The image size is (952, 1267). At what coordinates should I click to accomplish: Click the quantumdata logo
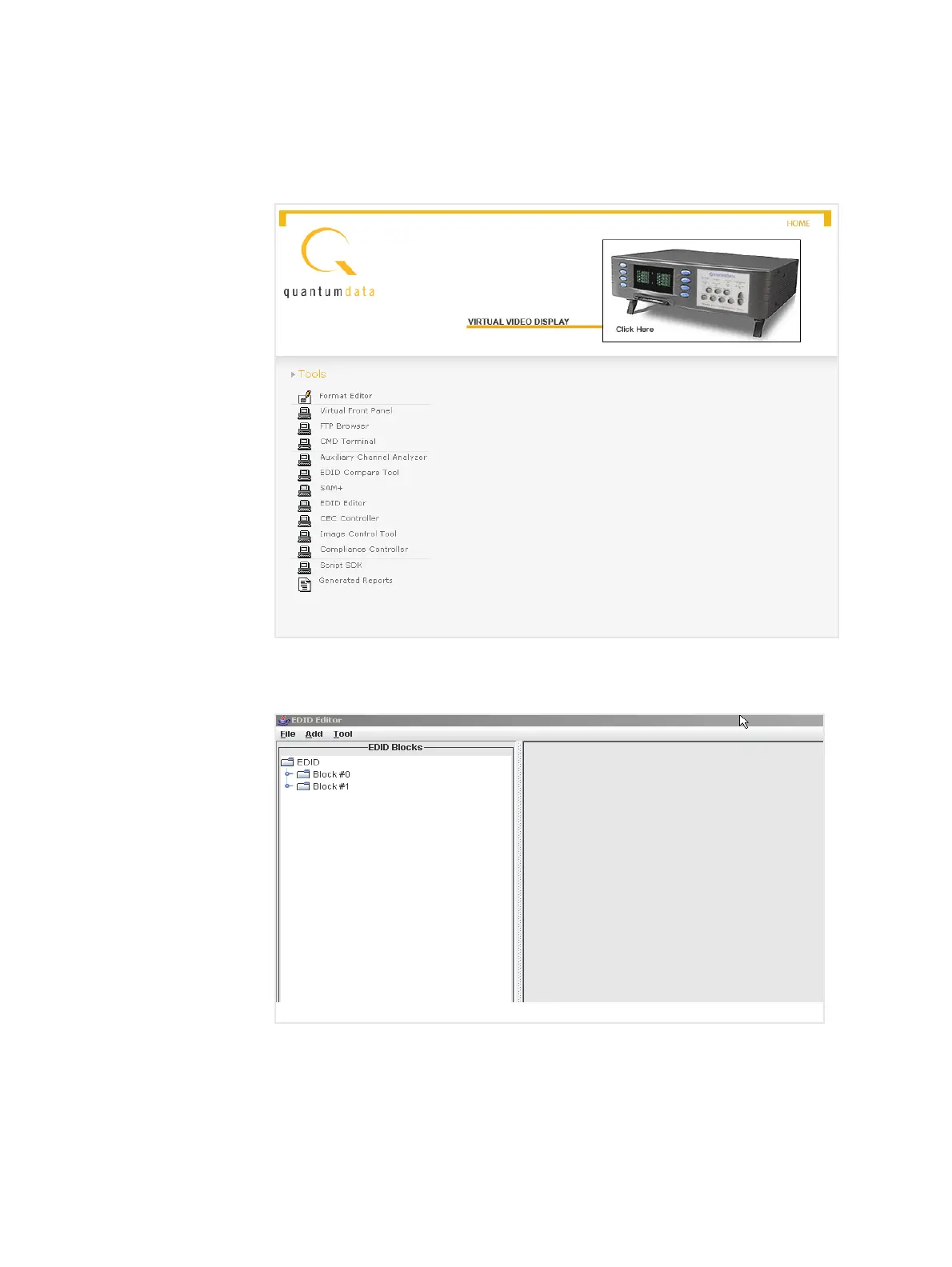[329, 263]
